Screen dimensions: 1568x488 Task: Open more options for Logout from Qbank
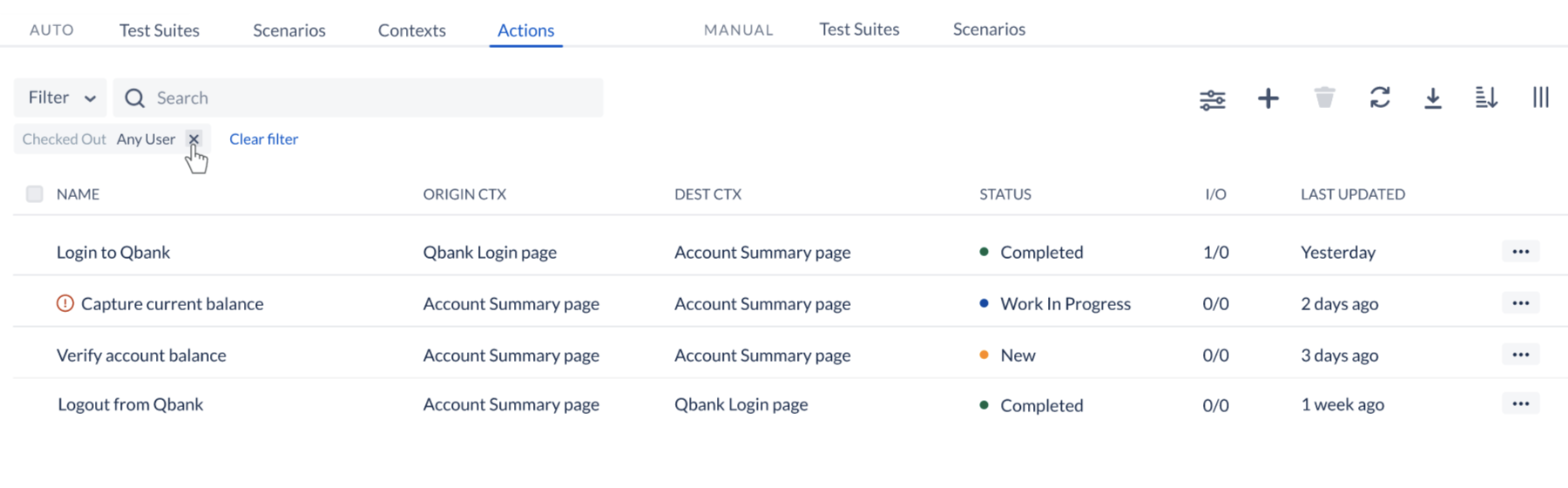[x=1520, y=404]
